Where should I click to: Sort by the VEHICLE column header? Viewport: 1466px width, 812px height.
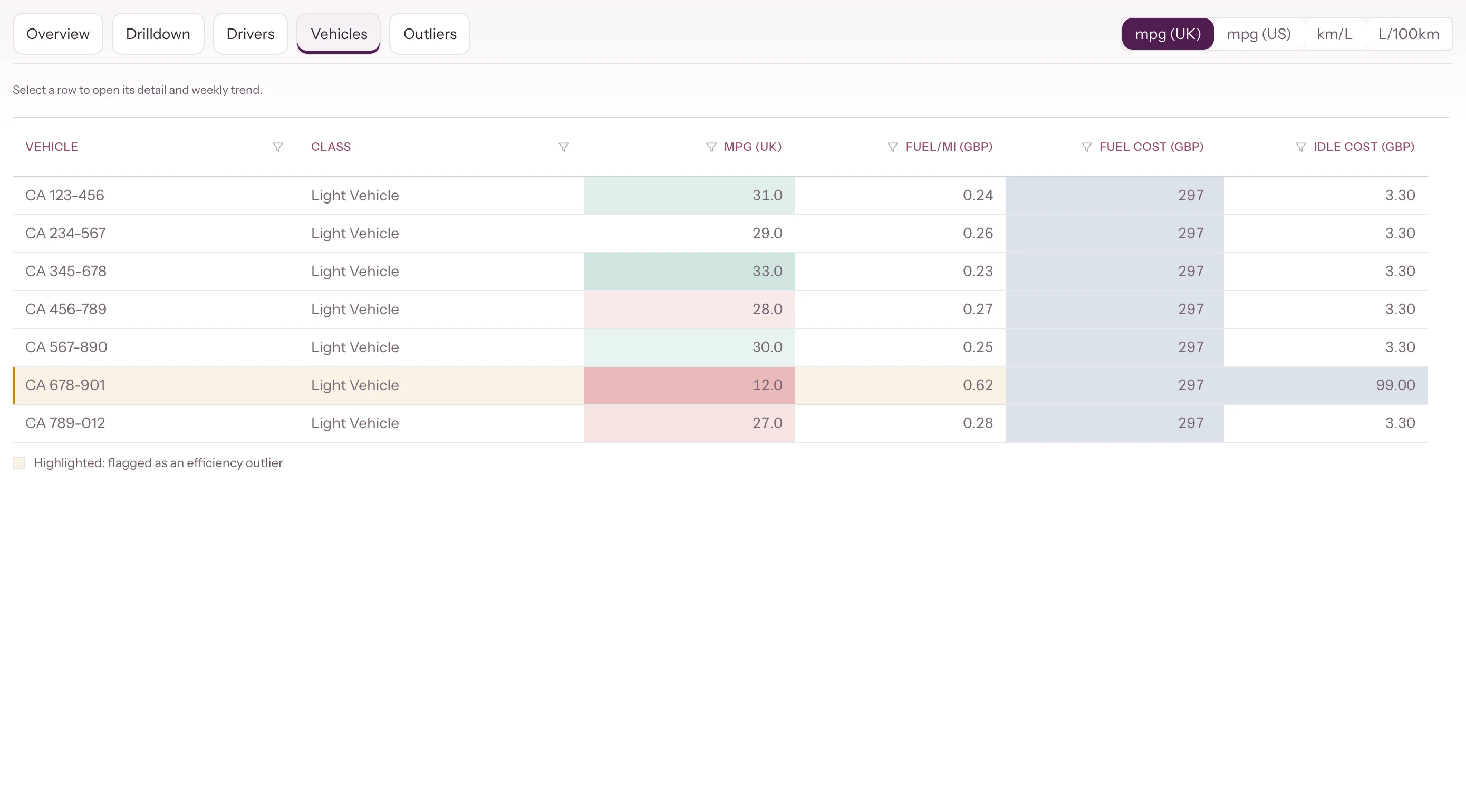click(52, 147)
